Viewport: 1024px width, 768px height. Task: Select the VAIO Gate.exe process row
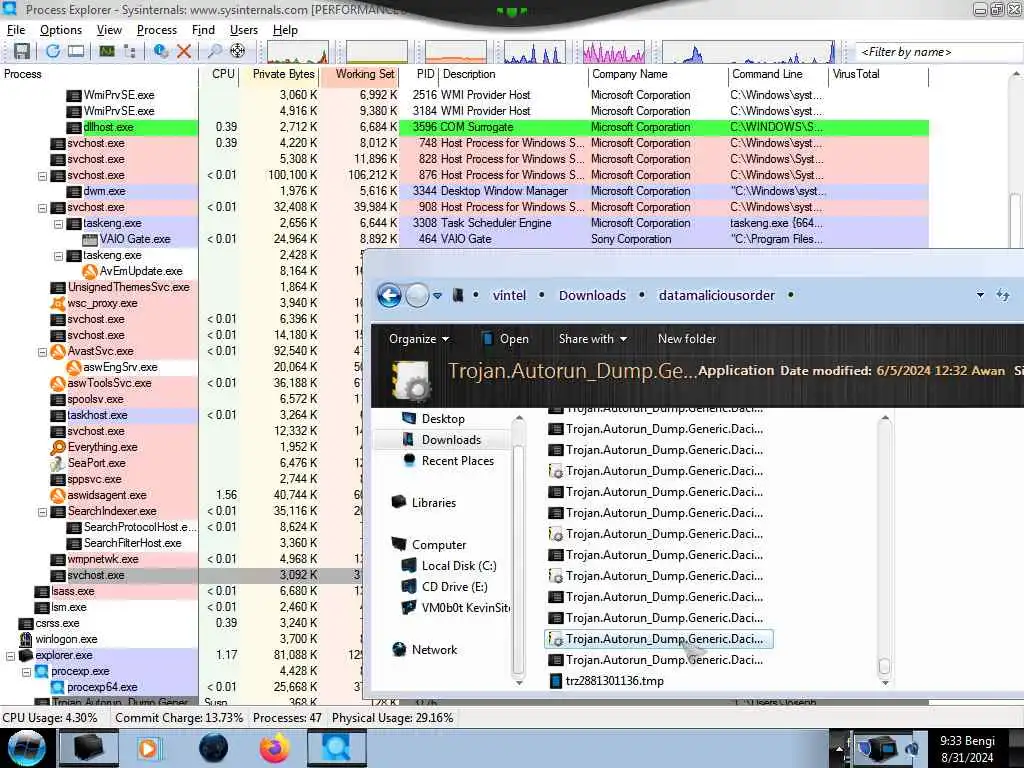(x=464, y=239)
